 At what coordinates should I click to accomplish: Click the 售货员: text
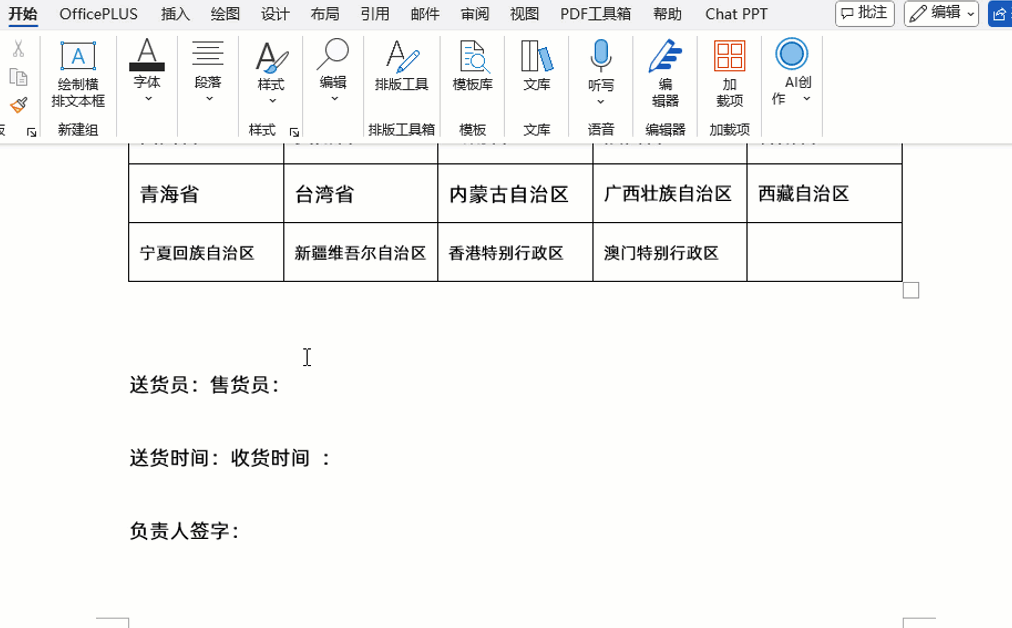pyautogui.click(x=245, y=385)
